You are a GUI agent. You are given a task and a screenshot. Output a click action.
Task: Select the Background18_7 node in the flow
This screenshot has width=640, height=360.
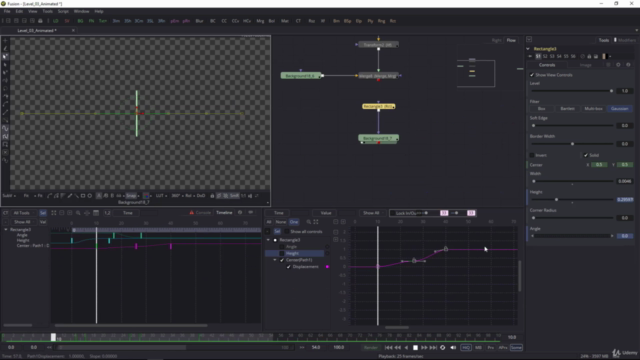coord(378,138)
